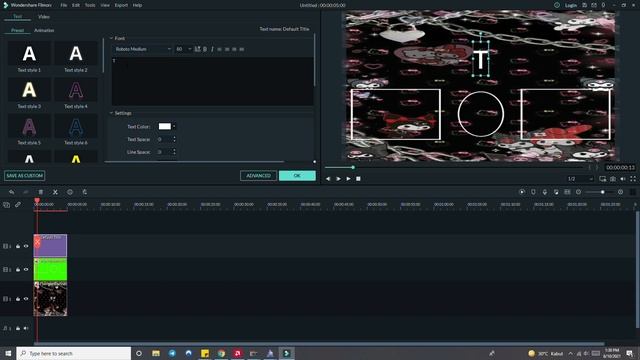Collapse the Settings section

coord(111,113)
